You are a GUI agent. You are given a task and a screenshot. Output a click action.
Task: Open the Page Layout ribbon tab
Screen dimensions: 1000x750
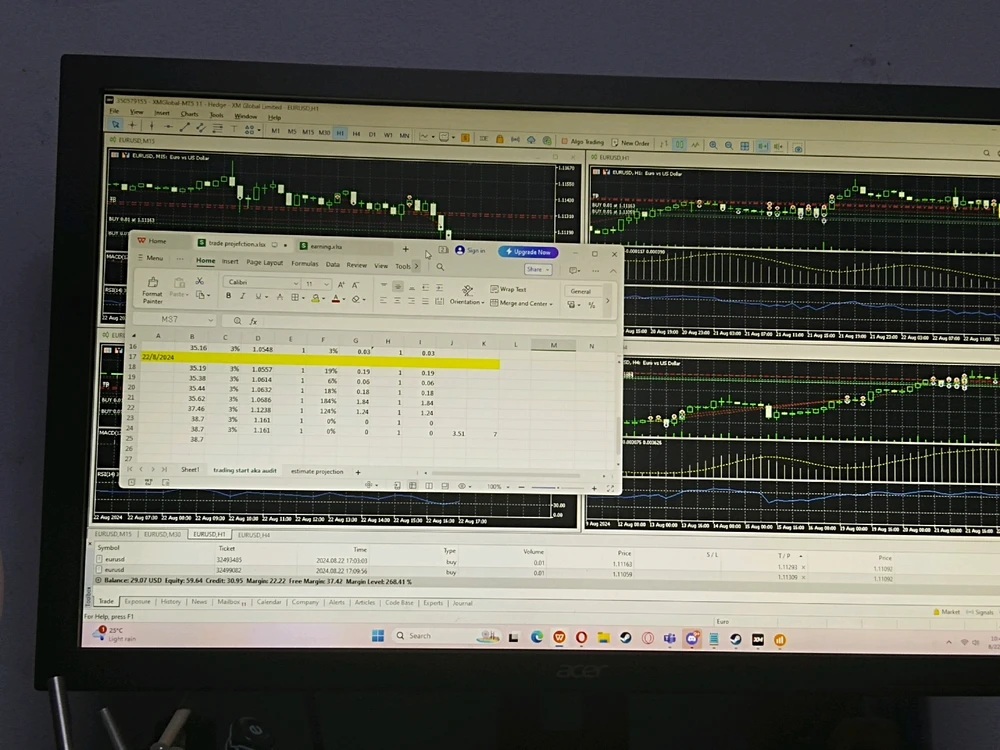pos(265,263)
